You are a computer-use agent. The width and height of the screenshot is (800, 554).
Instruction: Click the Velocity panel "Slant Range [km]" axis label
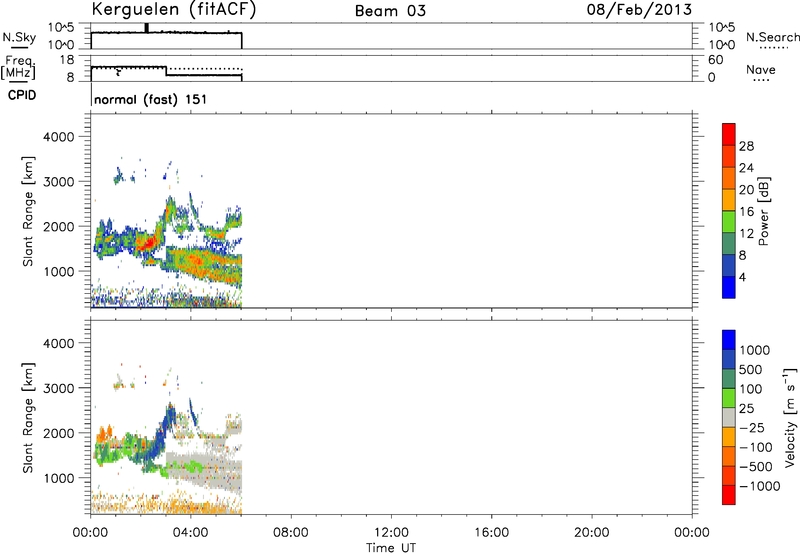point(28,418)
